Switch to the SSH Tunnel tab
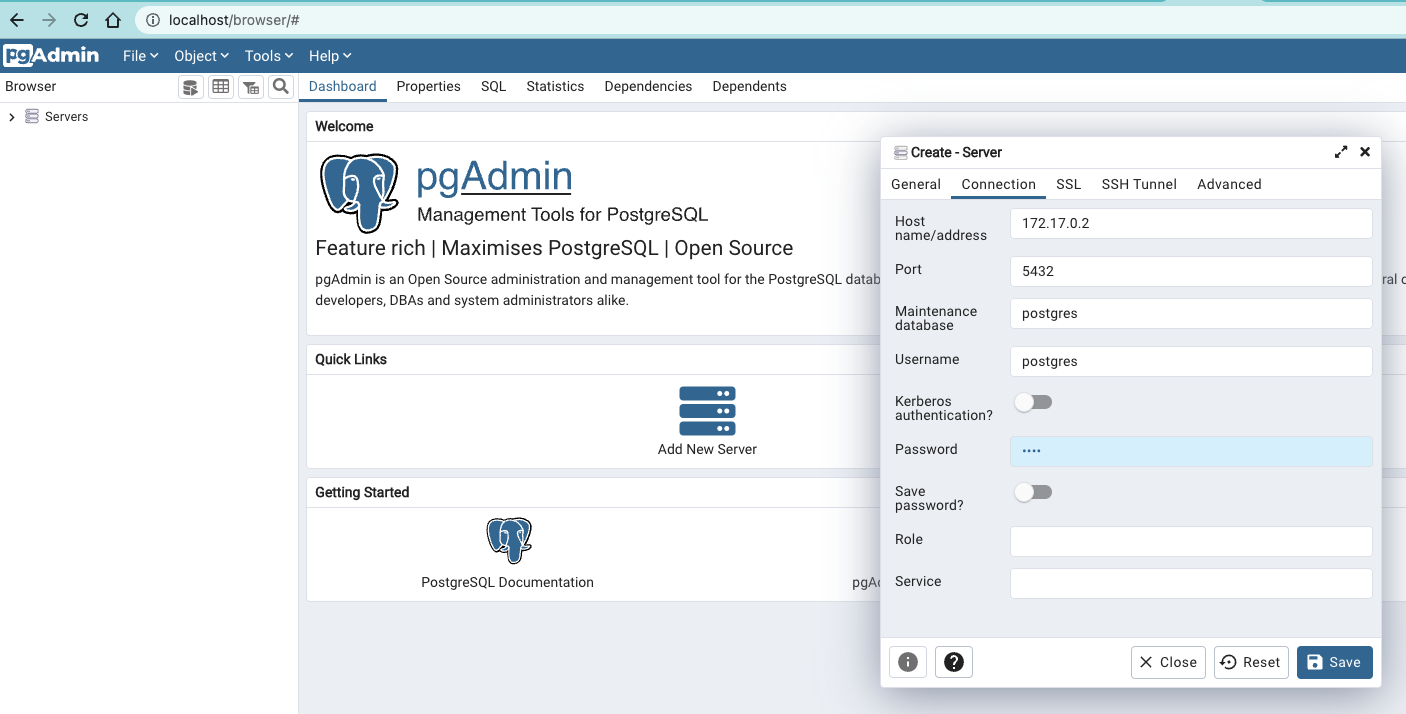Viewport: 1406px width, 714px height. coord(1139,184)
